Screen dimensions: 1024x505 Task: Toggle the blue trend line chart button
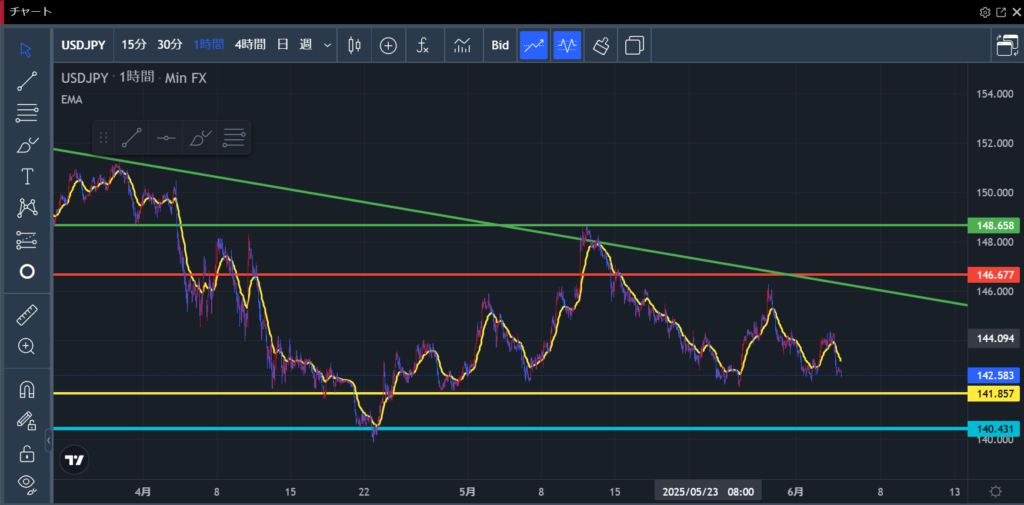533,45
